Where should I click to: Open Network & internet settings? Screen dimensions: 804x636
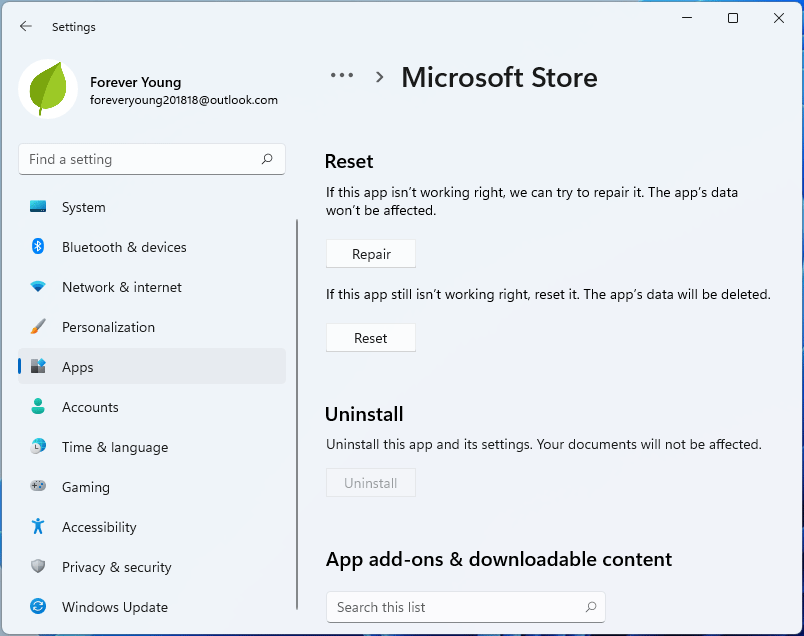point(37,287)
